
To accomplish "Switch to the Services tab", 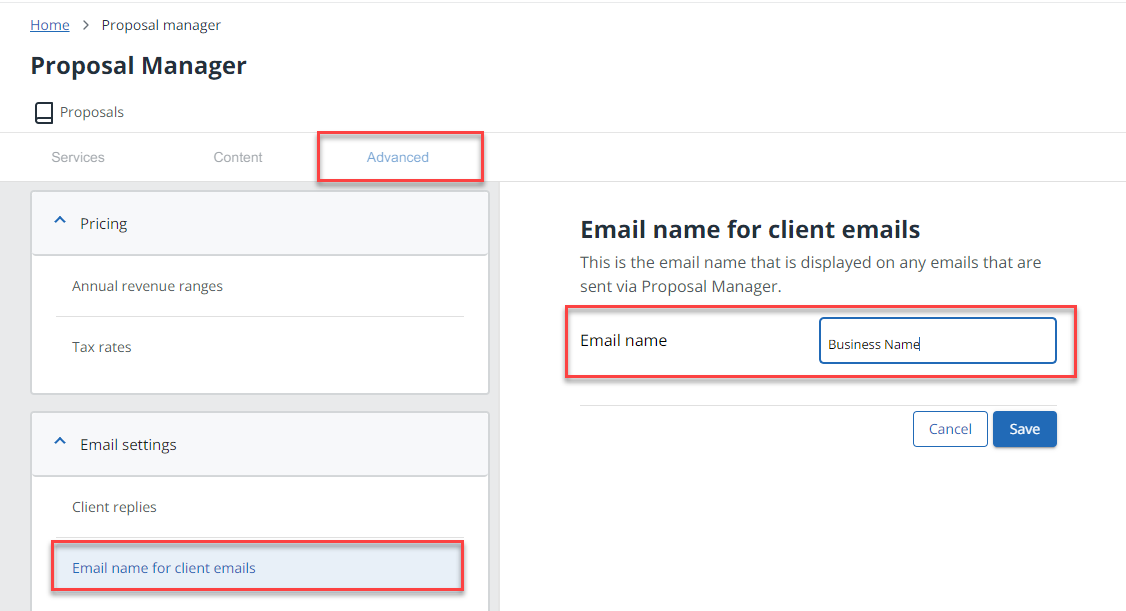I will point(78,157).
